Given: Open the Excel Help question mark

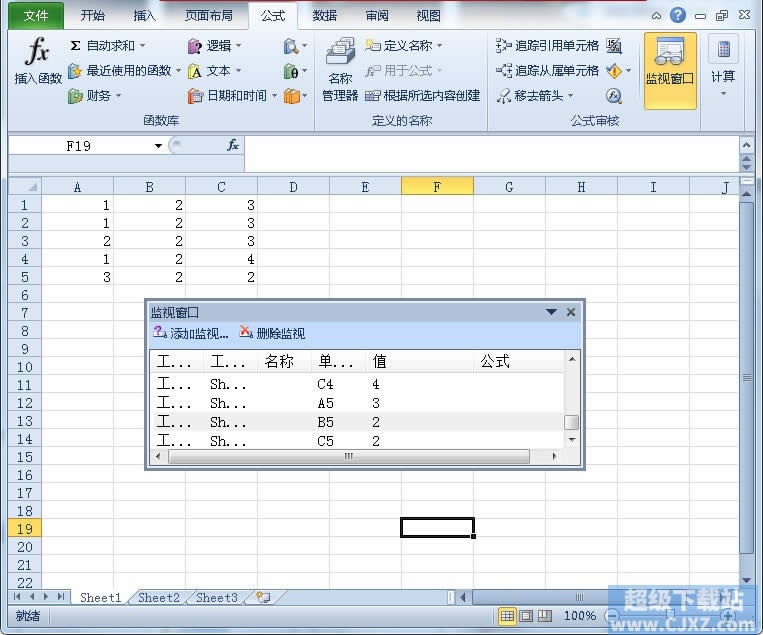Looking at the screenshot, I should 677,16.
